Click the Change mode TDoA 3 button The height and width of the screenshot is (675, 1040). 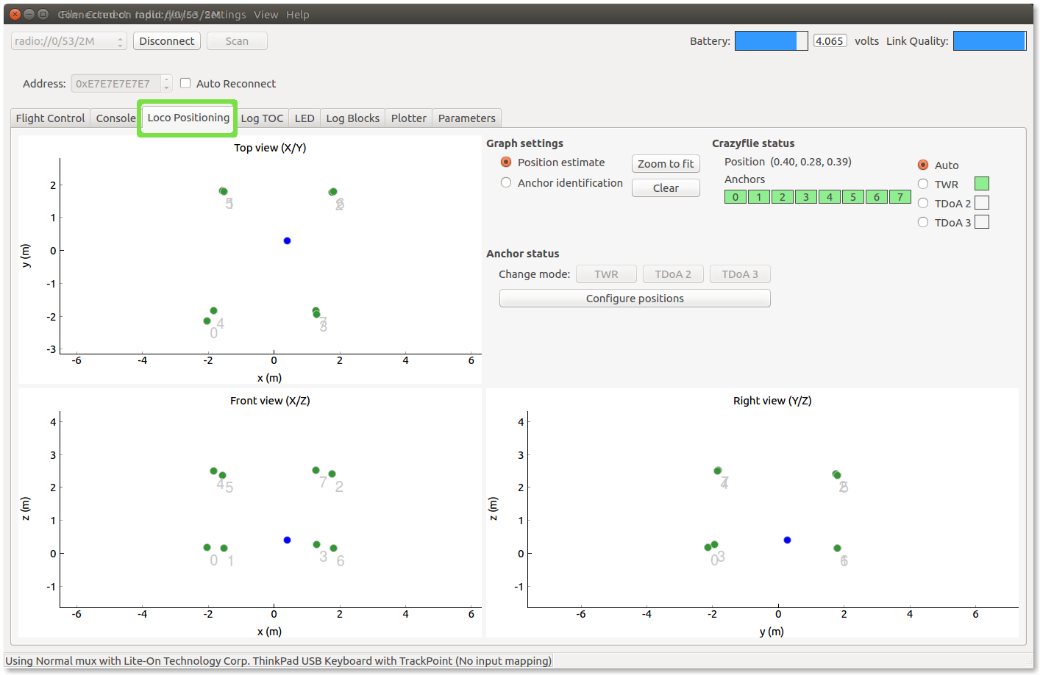point(740,275)
